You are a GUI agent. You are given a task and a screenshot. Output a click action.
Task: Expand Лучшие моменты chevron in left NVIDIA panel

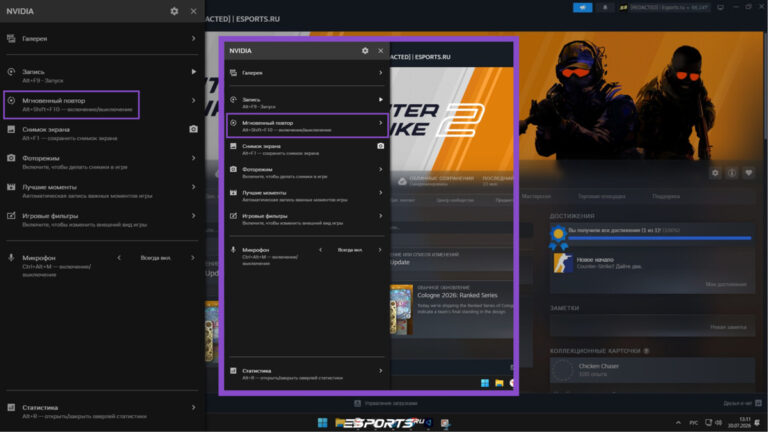click(x=193, y=187)
